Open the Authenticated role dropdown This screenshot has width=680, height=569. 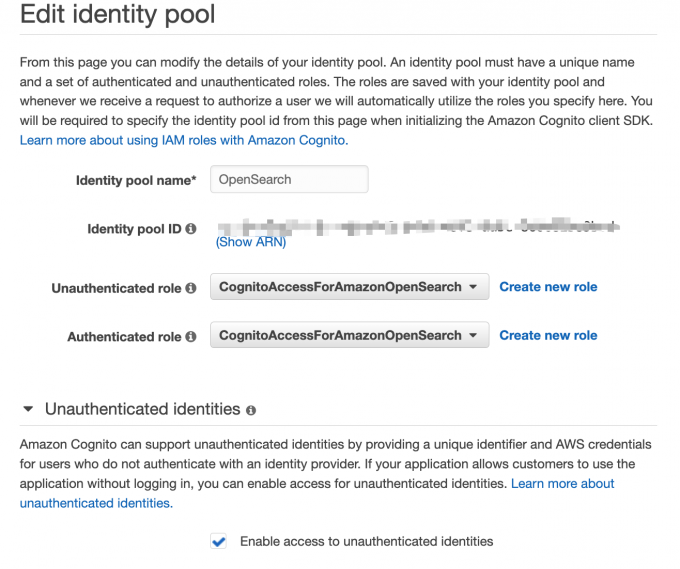click(x=350, y=335)
